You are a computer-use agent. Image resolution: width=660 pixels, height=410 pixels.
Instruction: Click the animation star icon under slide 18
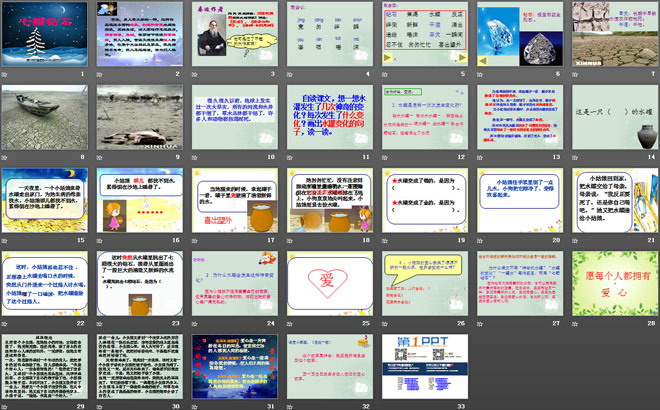click(290, 240)
